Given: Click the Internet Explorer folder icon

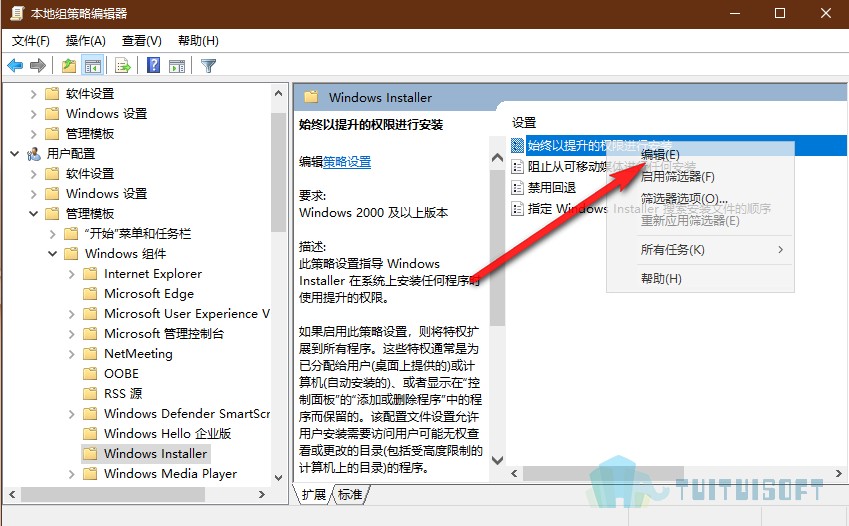Looking at the screenshot, I should coord(90,274).
